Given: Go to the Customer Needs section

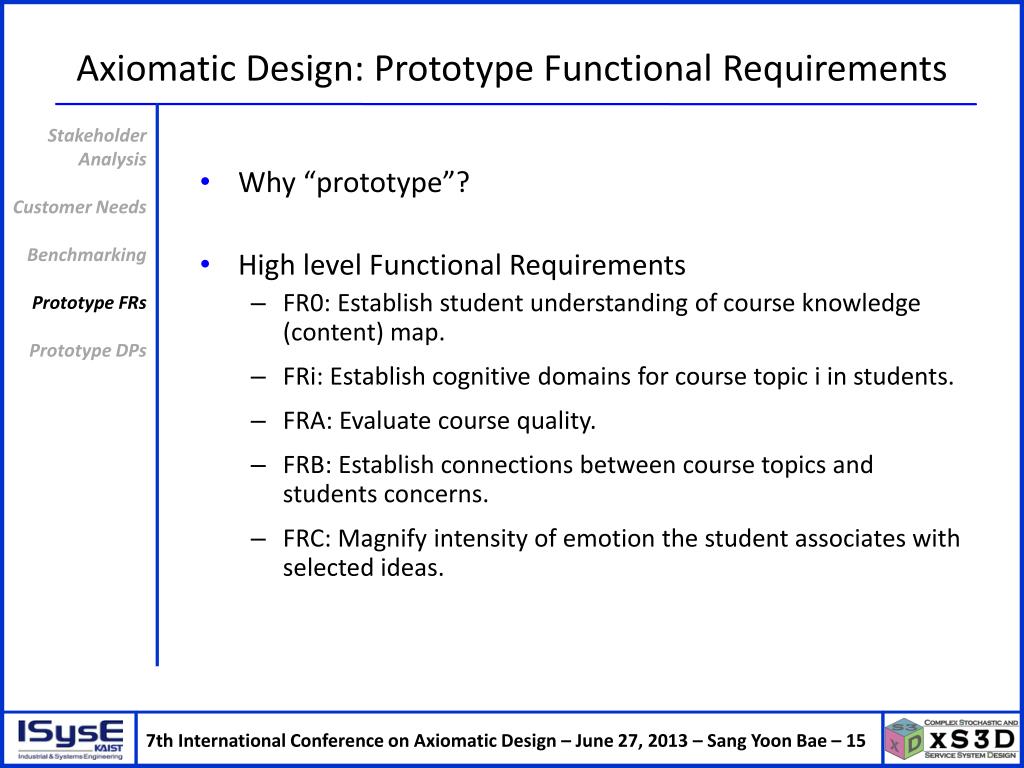Looking at the screenshot, I should pos(80,207).
